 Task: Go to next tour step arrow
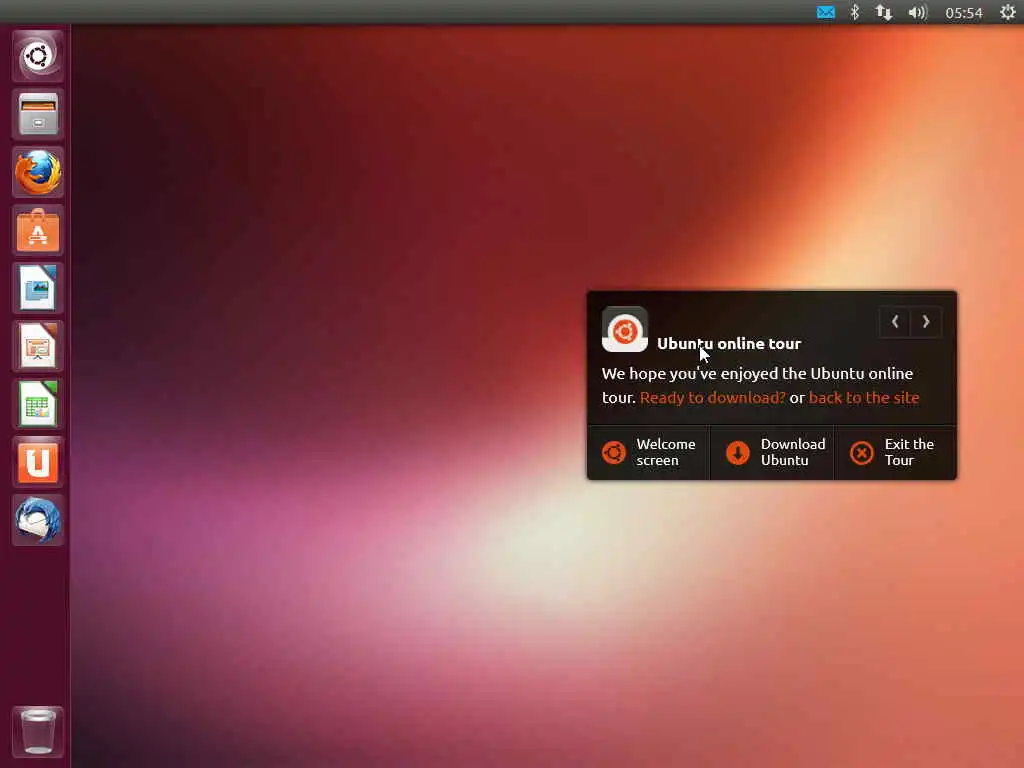click(925, 321)
